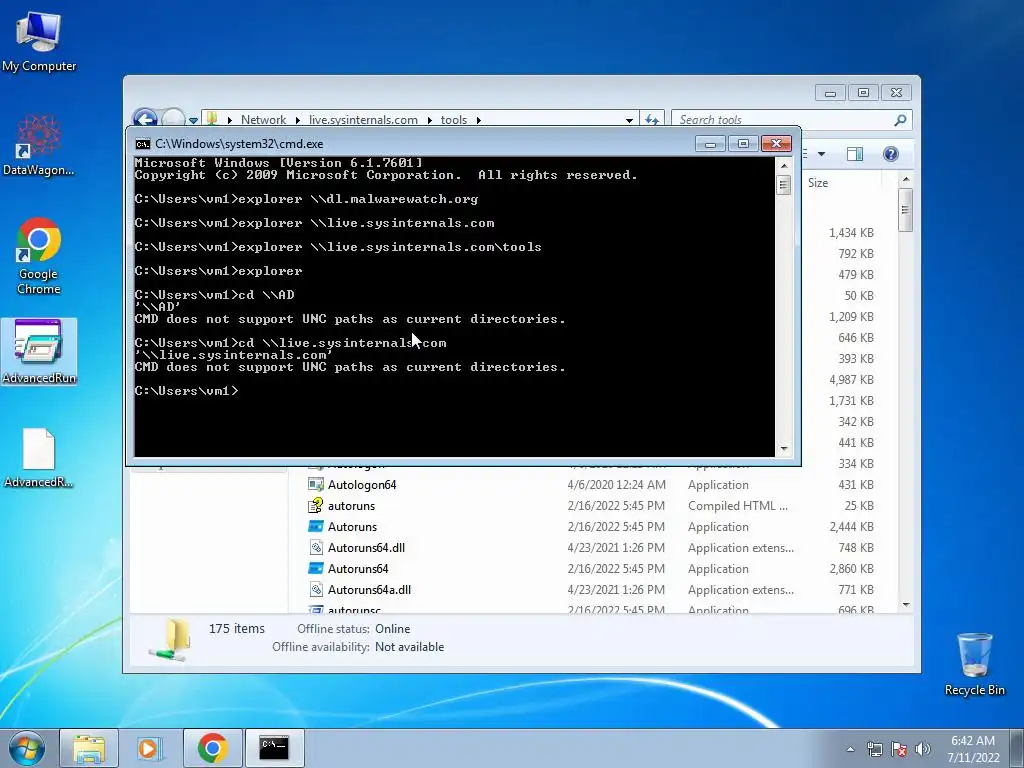Click the search magnifier icon in Explorer
The image size is (1024, 768).
[x=901, y=120]
